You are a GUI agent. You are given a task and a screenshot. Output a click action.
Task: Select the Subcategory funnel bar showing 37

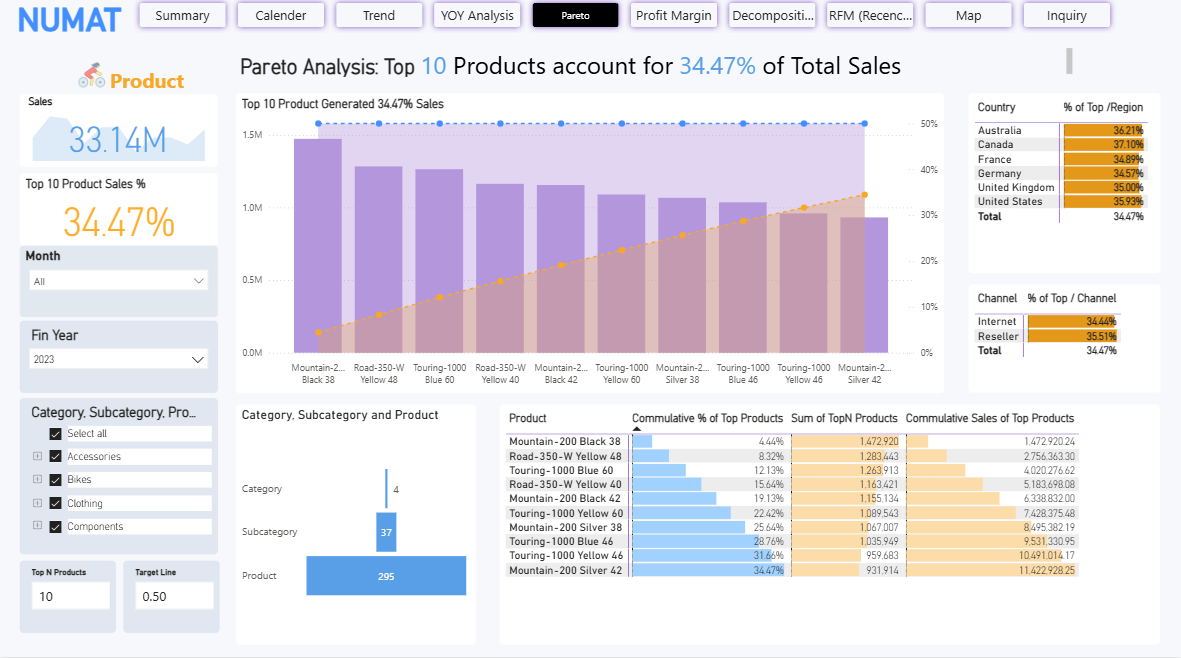pyautogui.click(x=386, y=532)
